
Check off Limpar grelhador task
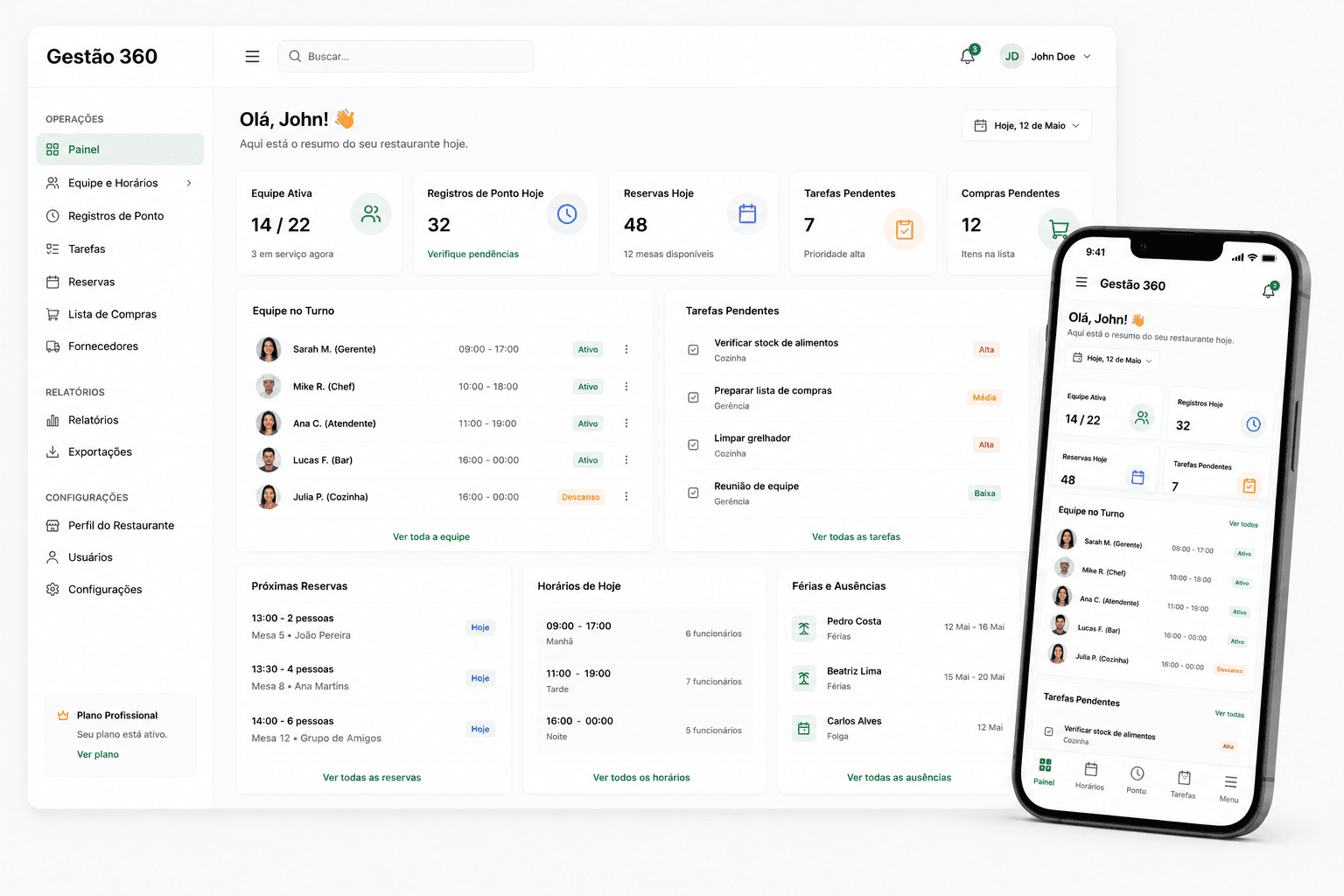[x=693, y=444]
